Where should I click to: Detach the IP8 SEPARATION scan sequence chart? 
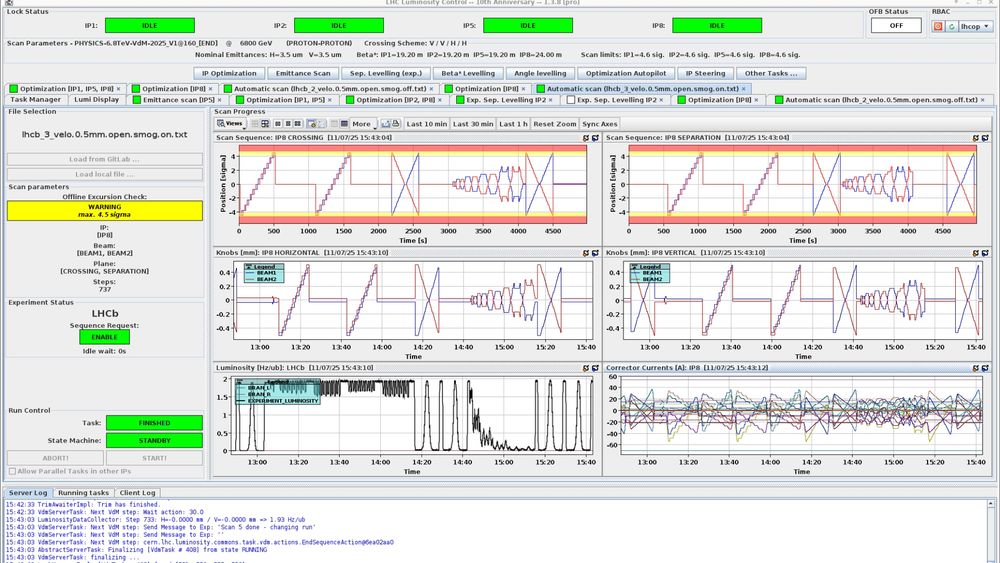[x=985, y=138]
